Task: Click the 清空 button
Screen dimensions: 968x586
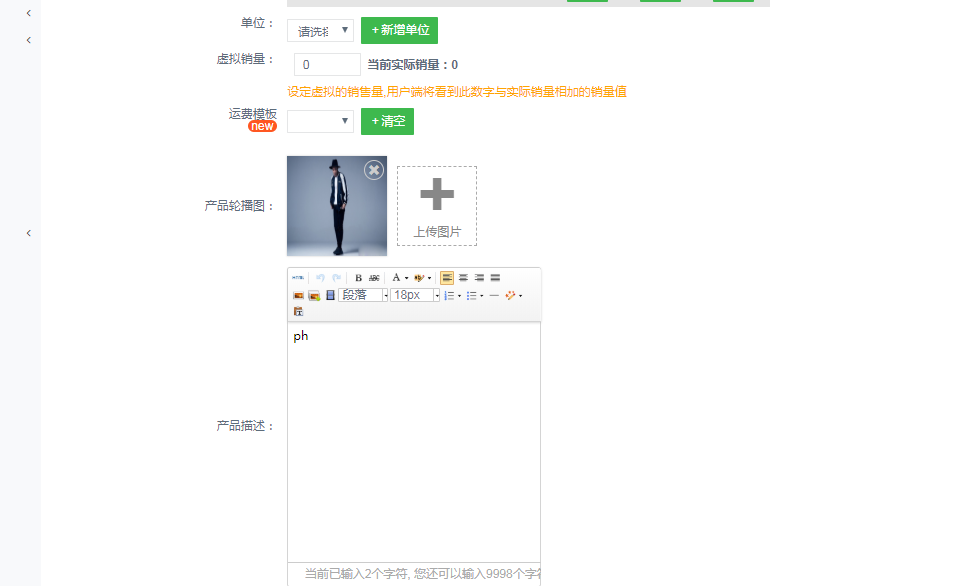Action: 387,121
